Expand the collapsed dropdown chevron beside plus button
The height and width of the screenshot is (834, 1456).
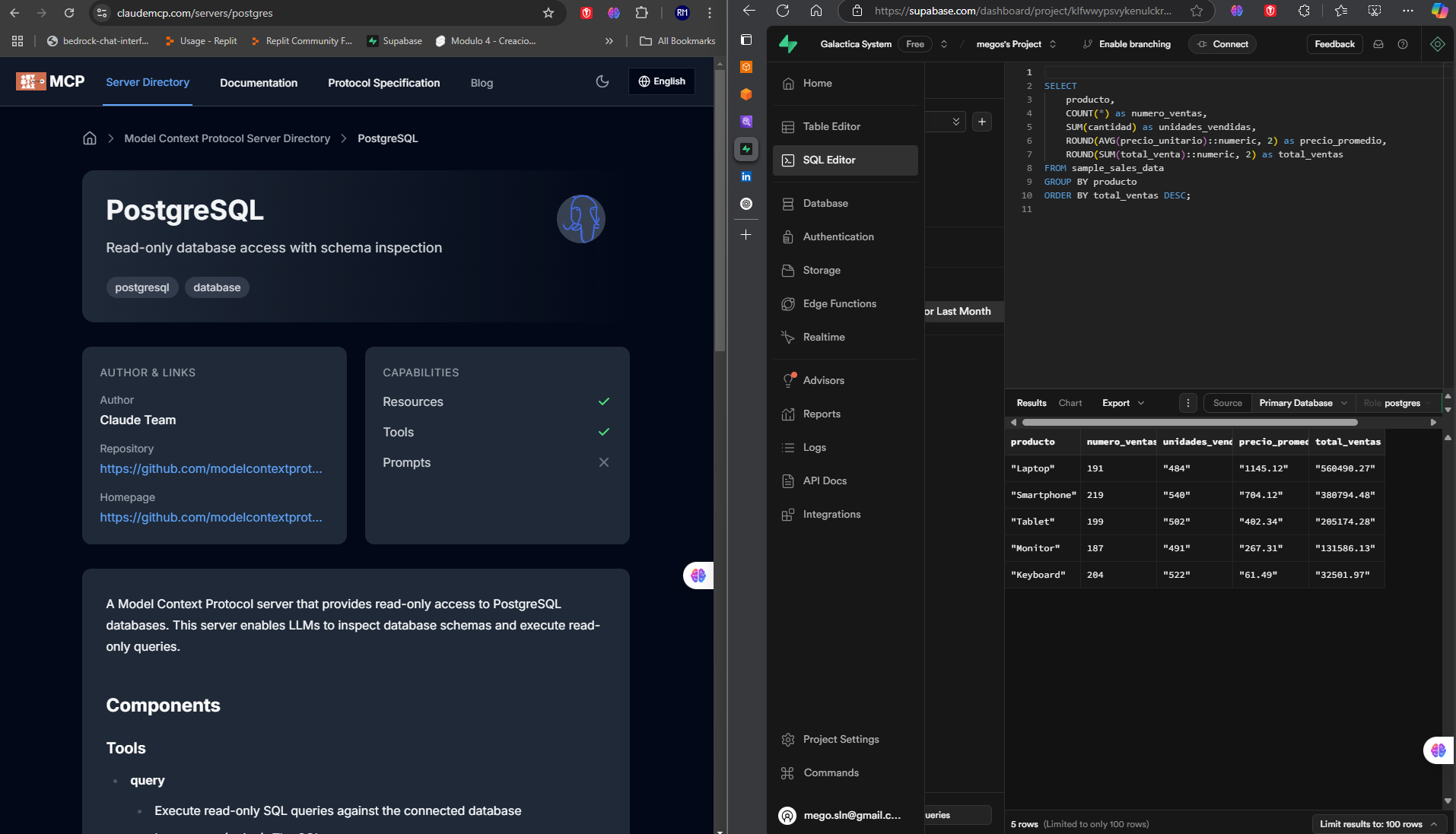pyautogui.click(x=956, y=122)
